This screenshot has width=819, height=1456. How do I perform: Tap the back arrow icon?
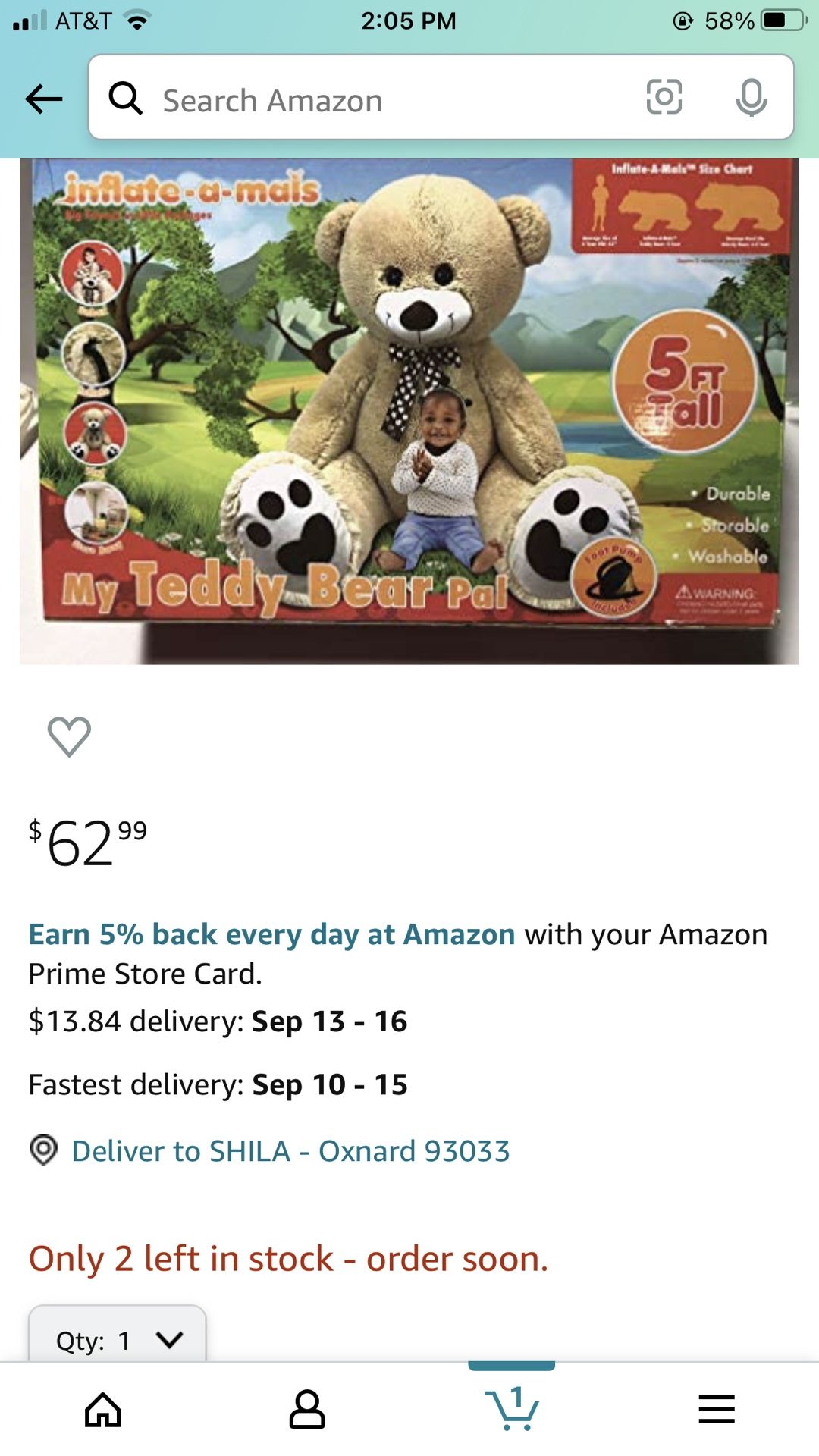pyautogui.click(x=44, y=99)
